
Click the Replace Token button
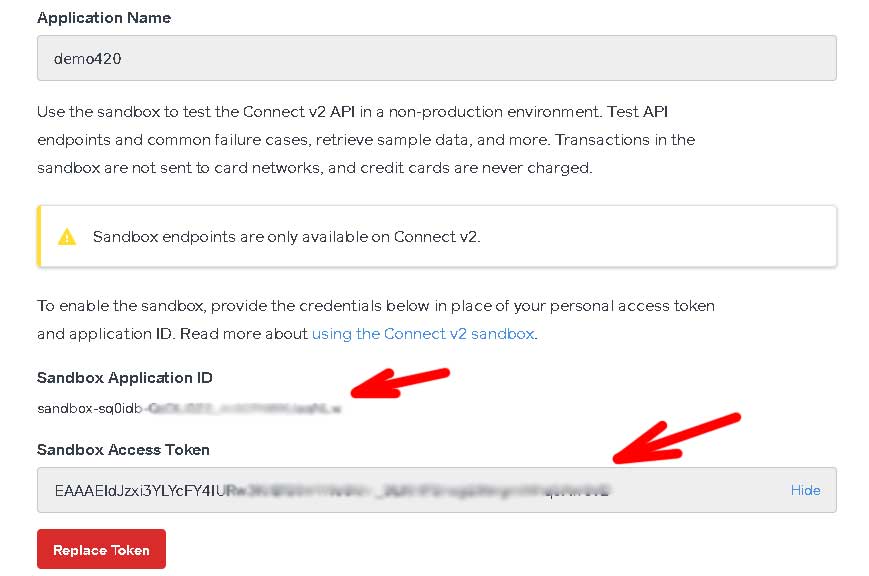coord(101,549)
